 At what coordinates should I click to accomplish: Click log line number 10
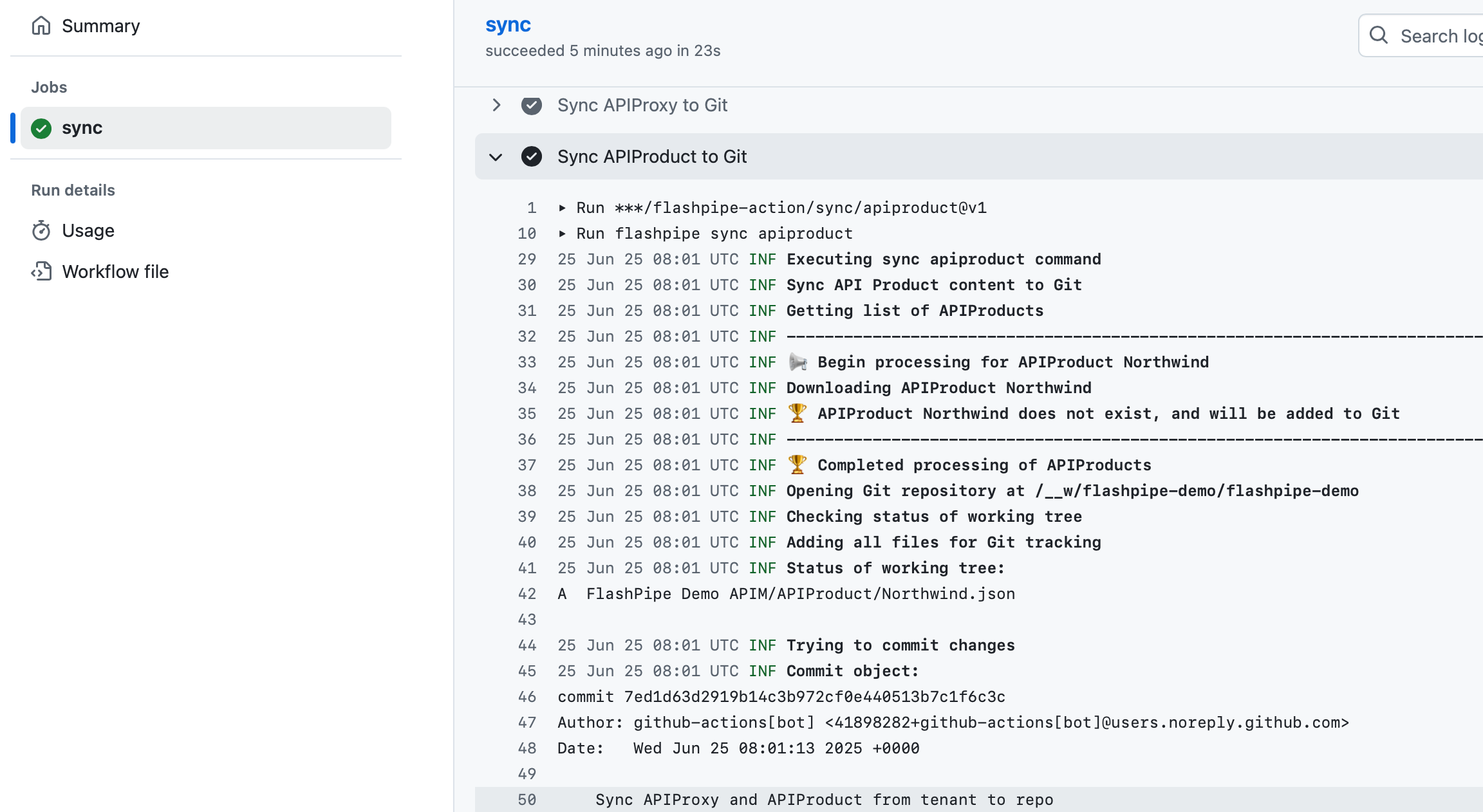(527, 234)
